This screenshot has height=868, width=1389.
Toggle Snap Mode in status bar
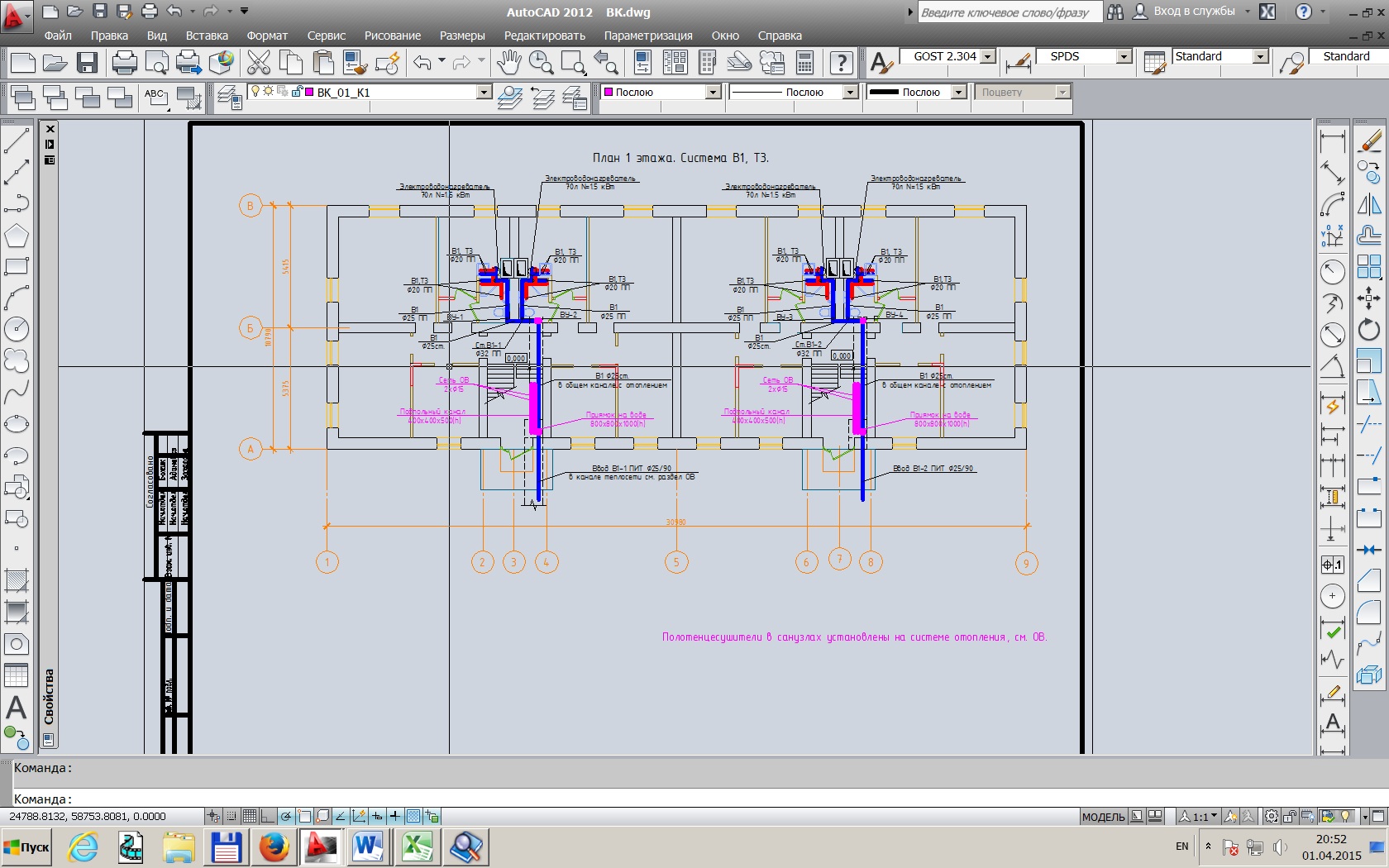[x=231, y=816]
